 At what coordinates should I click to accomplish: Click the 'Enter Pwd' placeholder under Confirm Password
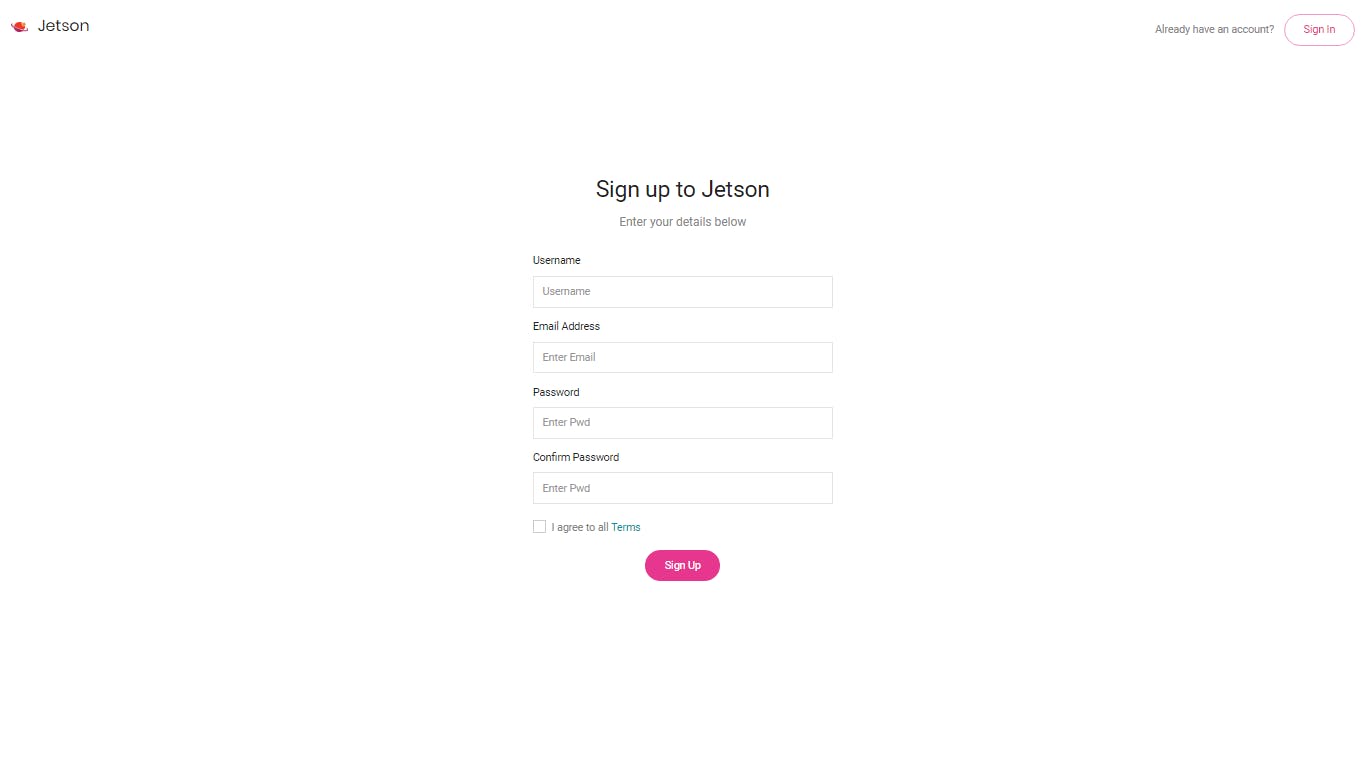coord(566,488)
